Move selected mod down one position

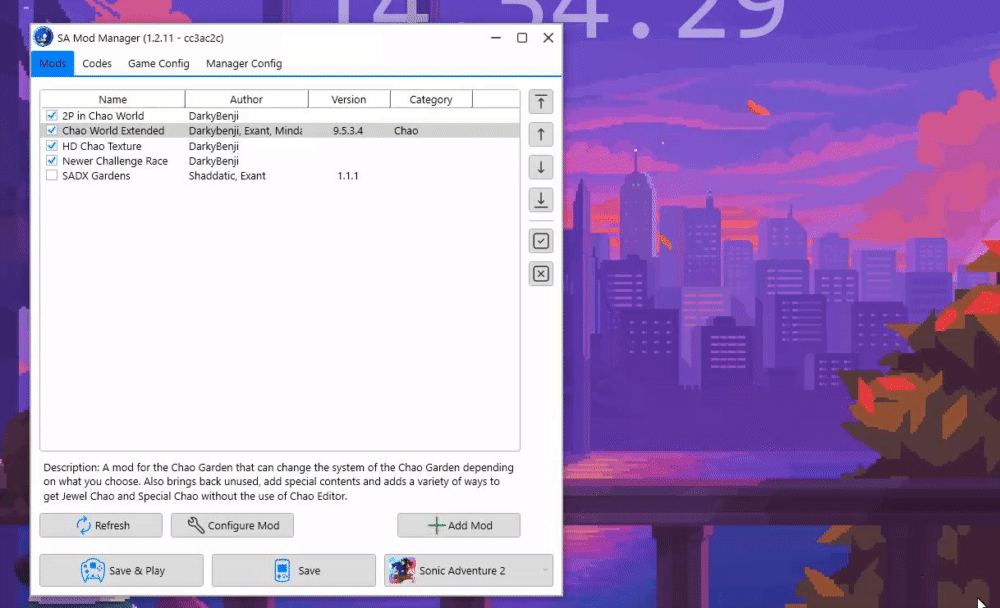click(x=541, y=167)
